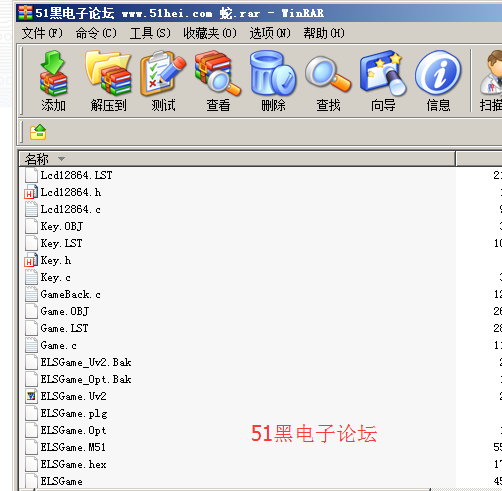Open the 文件(F) menu

(x=42, y=33)
